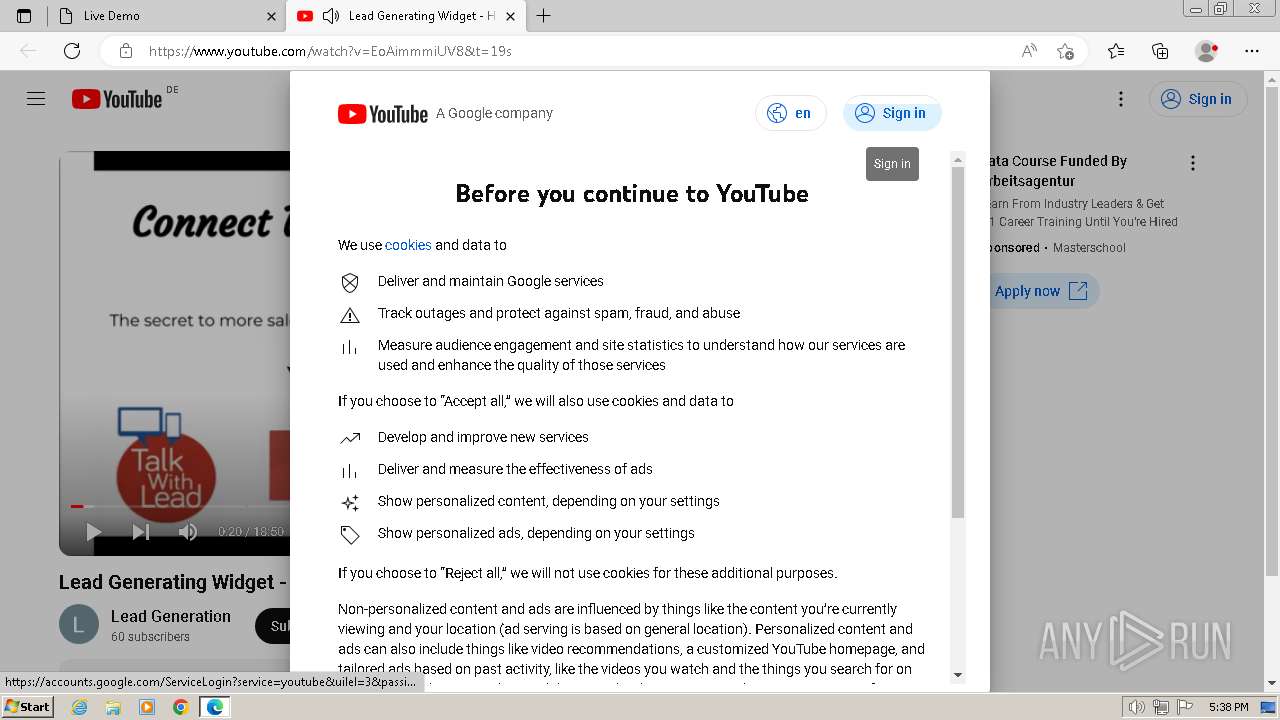Click the dialog scrollbar up arrow
The image size is (1280, 720).
[x=958, y=160]
